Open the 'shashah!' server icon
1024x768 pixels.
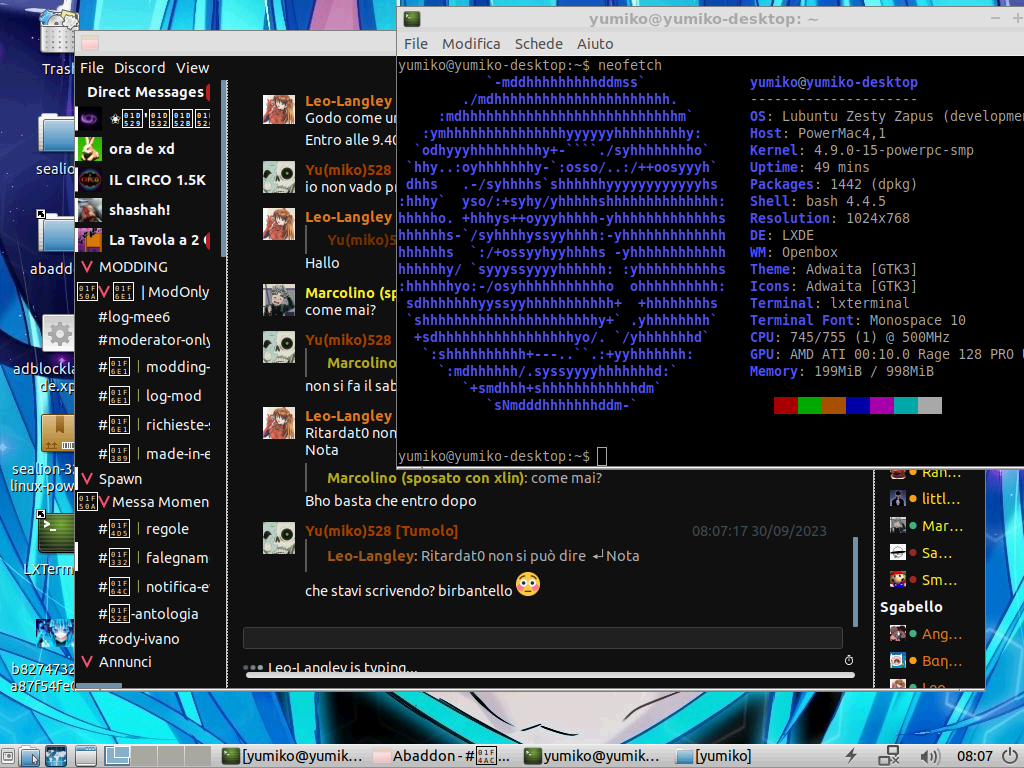point(89,210)
